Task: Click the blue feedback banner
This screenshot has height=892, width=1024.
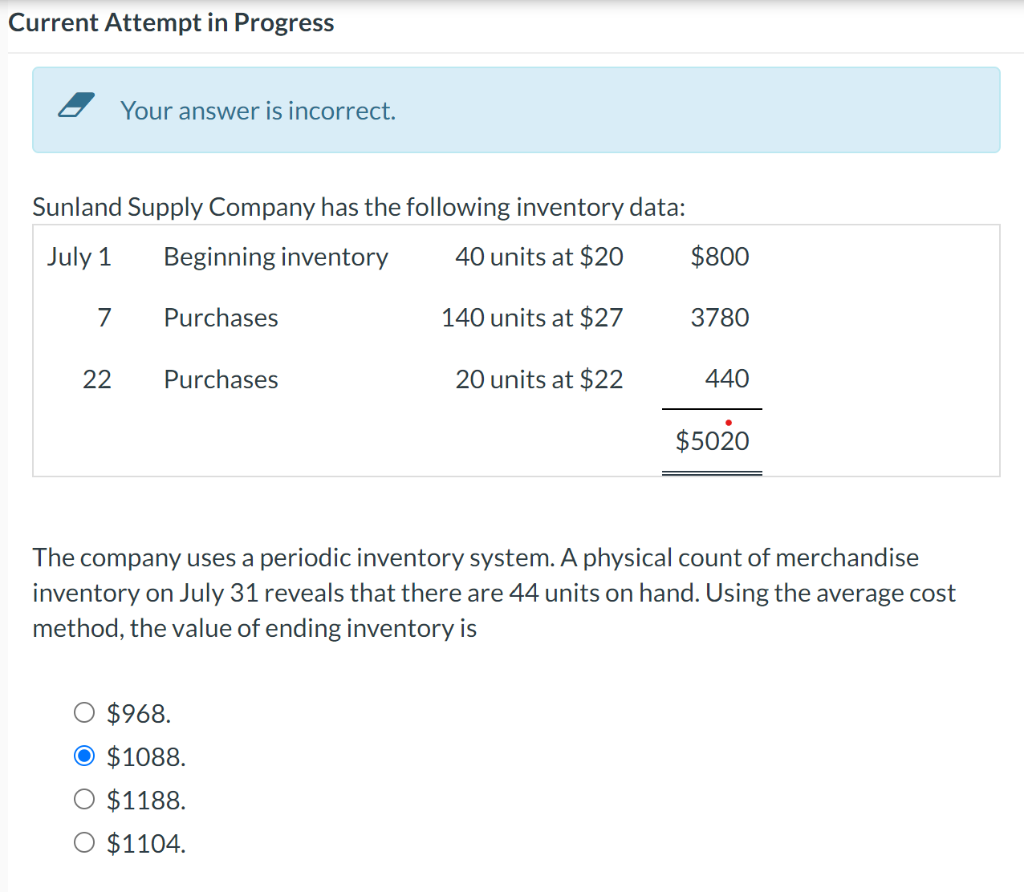Action: [x=516, y=110]
